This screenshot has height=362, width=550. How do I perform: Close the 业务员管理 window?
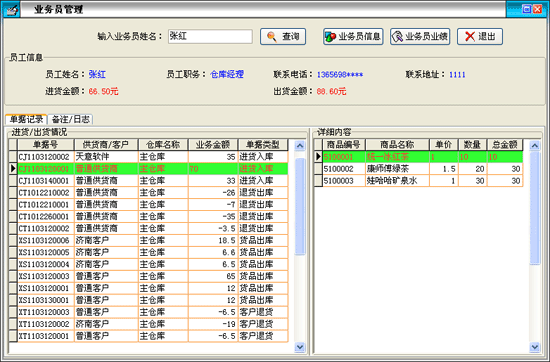pos(537,9)
